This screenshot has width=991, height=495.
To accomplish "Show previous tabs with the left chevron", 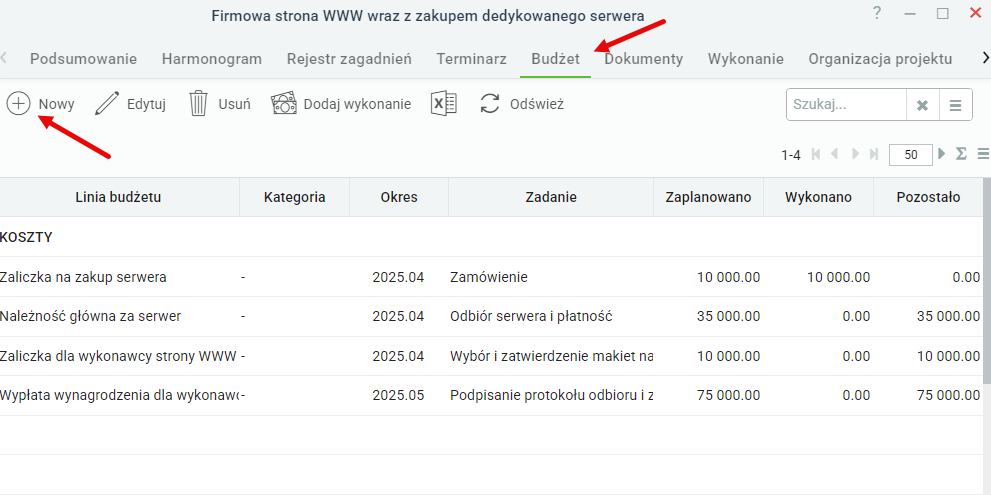I will click(4, 58).
